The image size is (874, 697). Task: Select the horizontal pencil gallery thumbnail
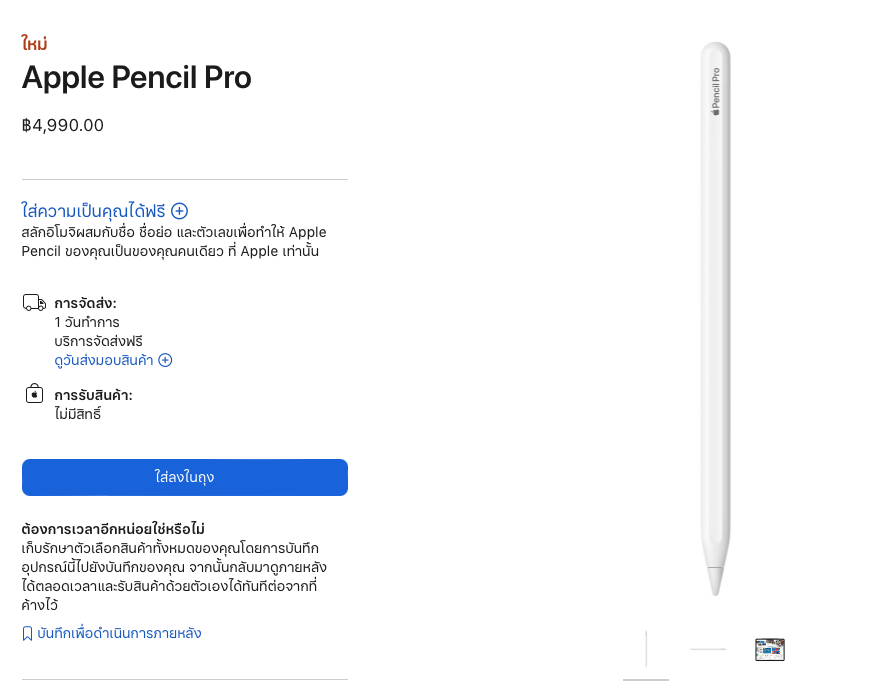pyautogui.click(x=708, y=649)
